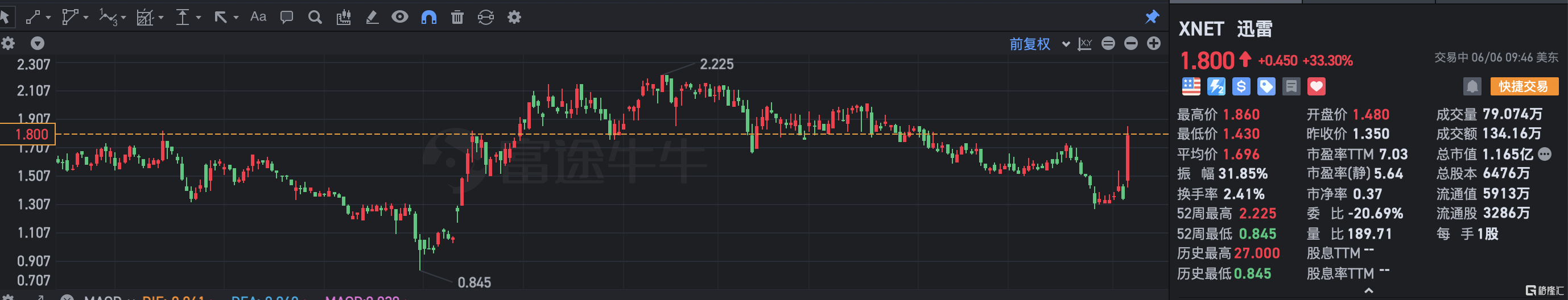The height and width of the screenshot is (300, 1568).
Task: Add a speech bubble comment
Action: coord(286,17)
